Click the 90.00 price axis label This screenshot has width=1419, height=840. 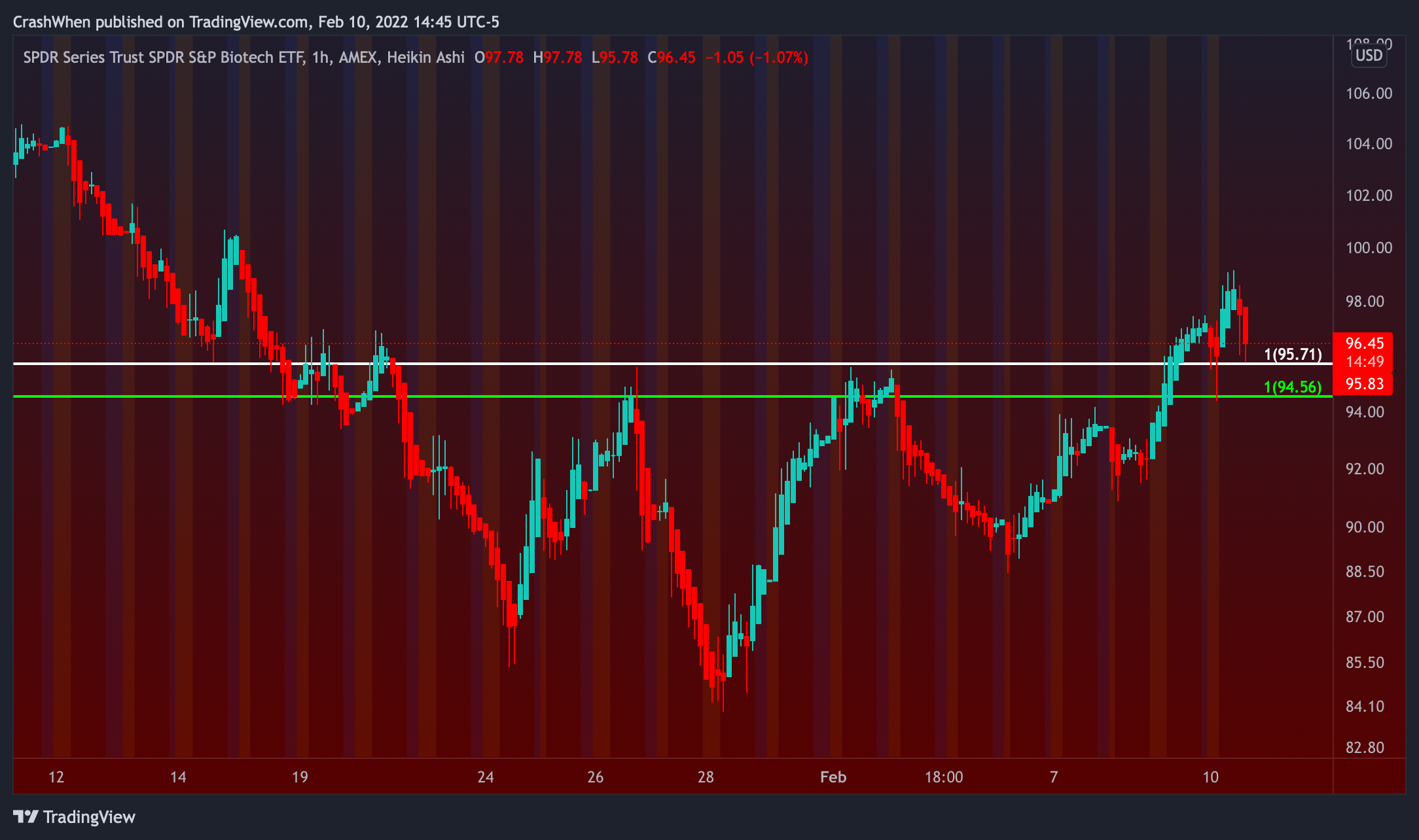coord(1365,527)
